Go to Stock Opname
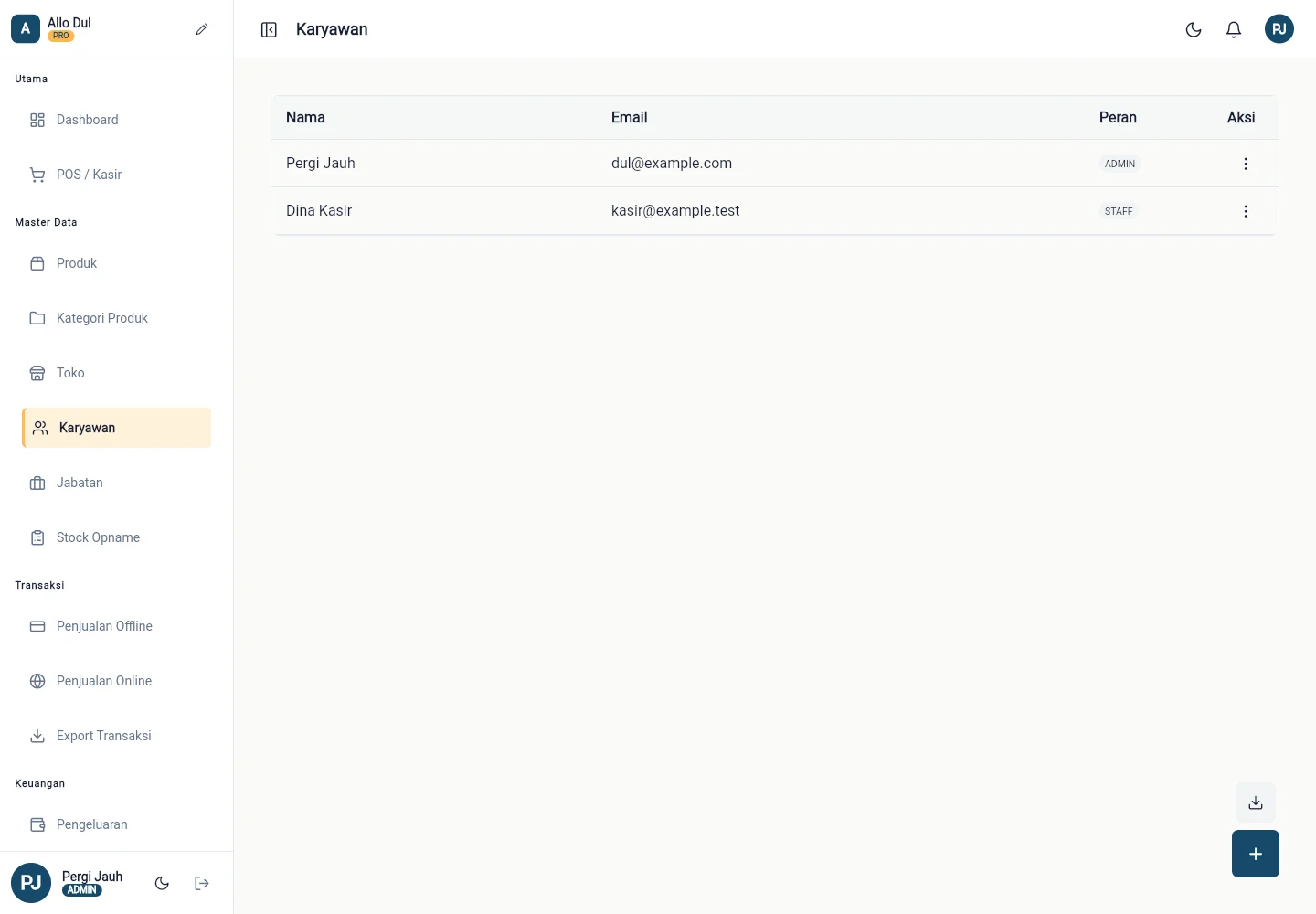Image resolution: width=1316 pixels, height=914 pixels. point(116,537)
